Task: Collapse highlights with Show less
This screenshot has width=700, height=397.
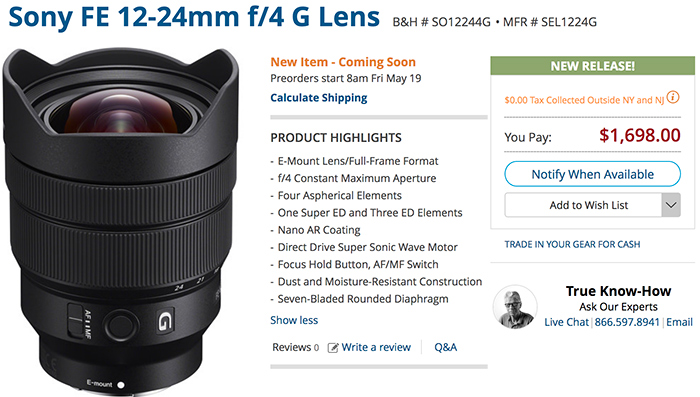Action: point(294,320)
